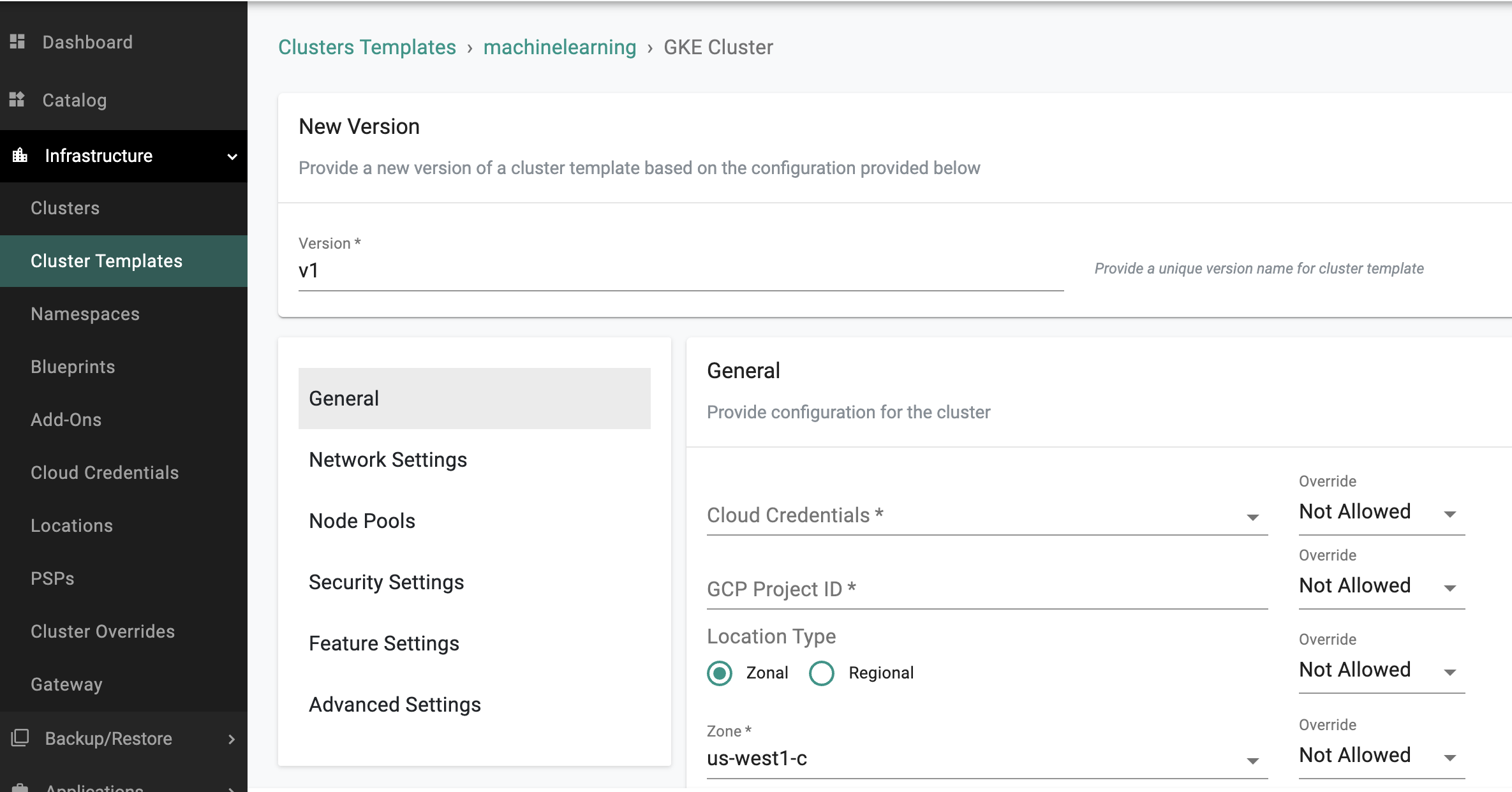Open Namespaces in sidebar
This screenshot has height=792, width=1512.
coord(124,314)
